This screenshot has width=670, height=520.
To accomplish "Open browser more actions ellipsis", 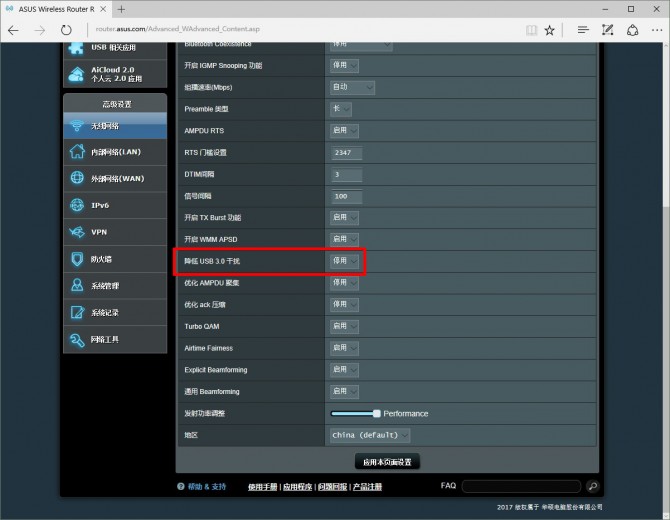I will (657, 30).
